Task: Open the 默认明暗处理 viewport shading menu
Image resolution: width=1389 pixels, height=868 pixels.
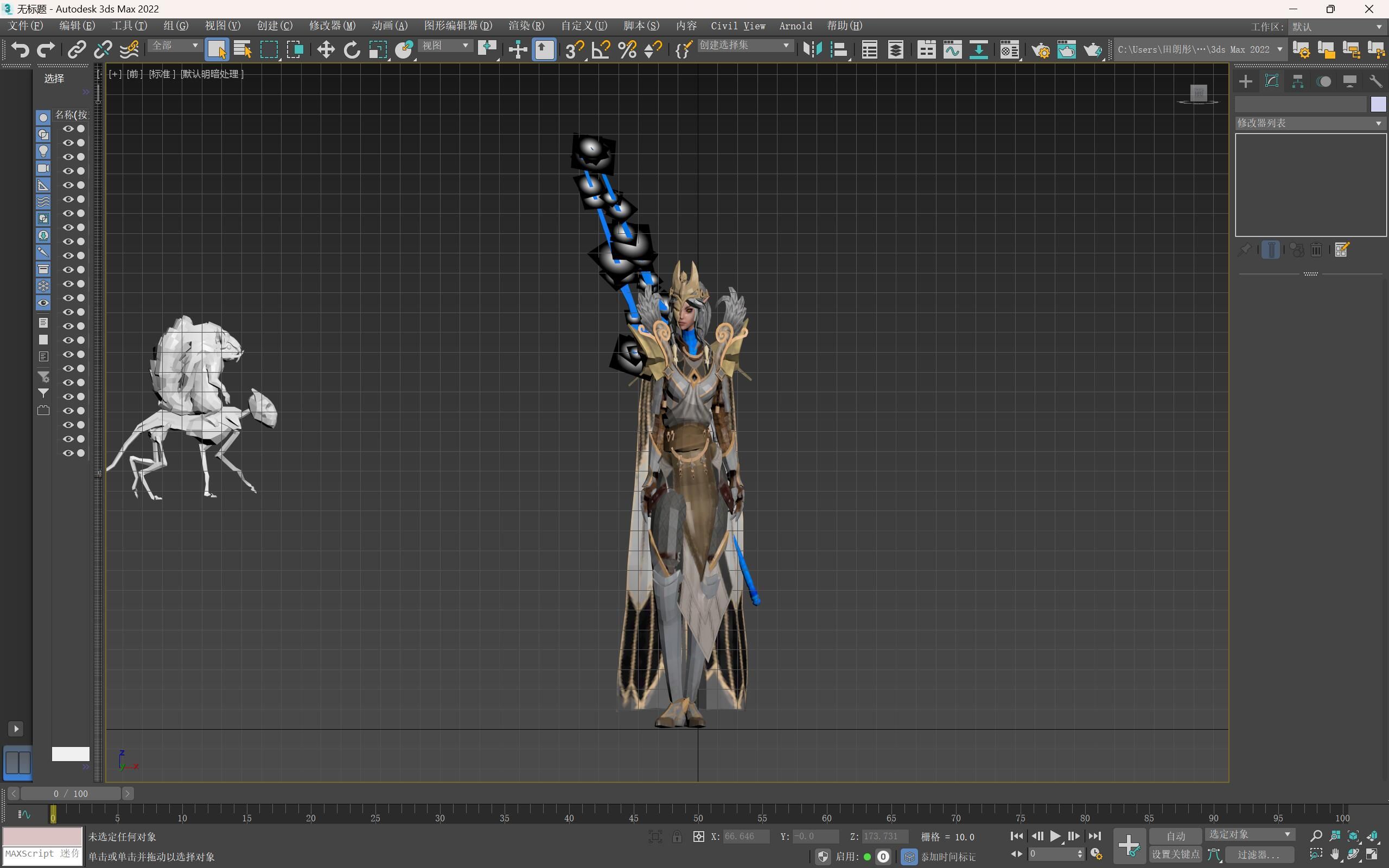Action: (x=212, y=74)
